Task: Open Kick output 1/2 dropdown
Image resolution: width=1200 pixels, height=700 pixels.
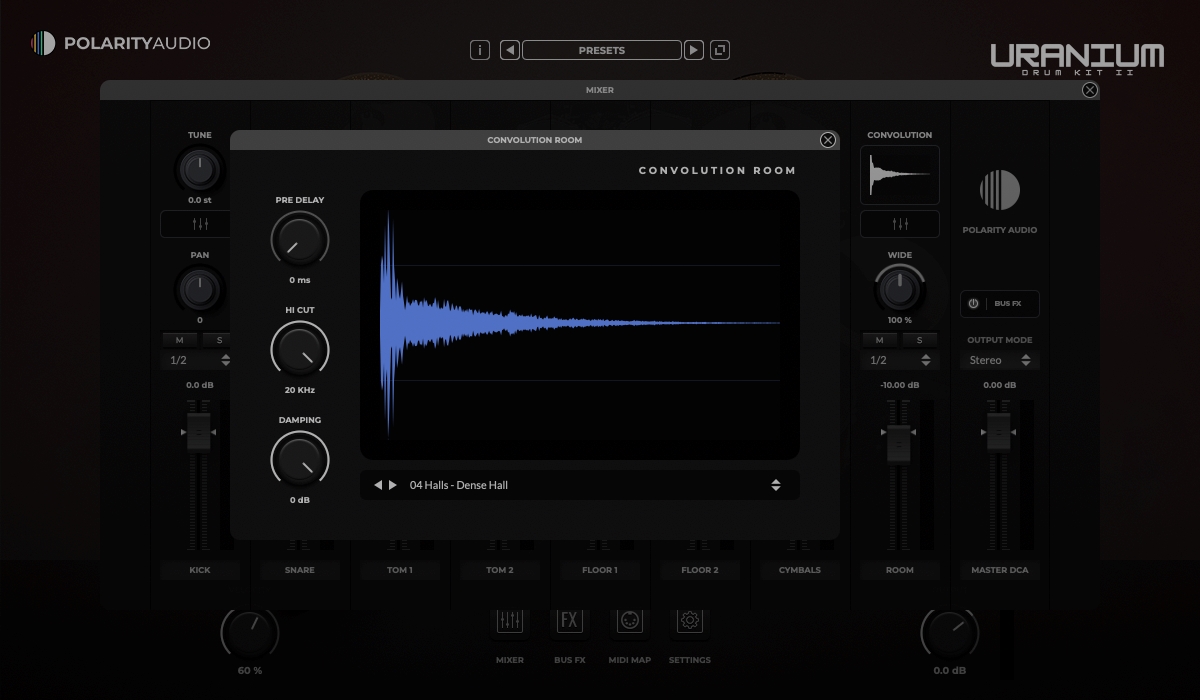Action: coord(200,360)
